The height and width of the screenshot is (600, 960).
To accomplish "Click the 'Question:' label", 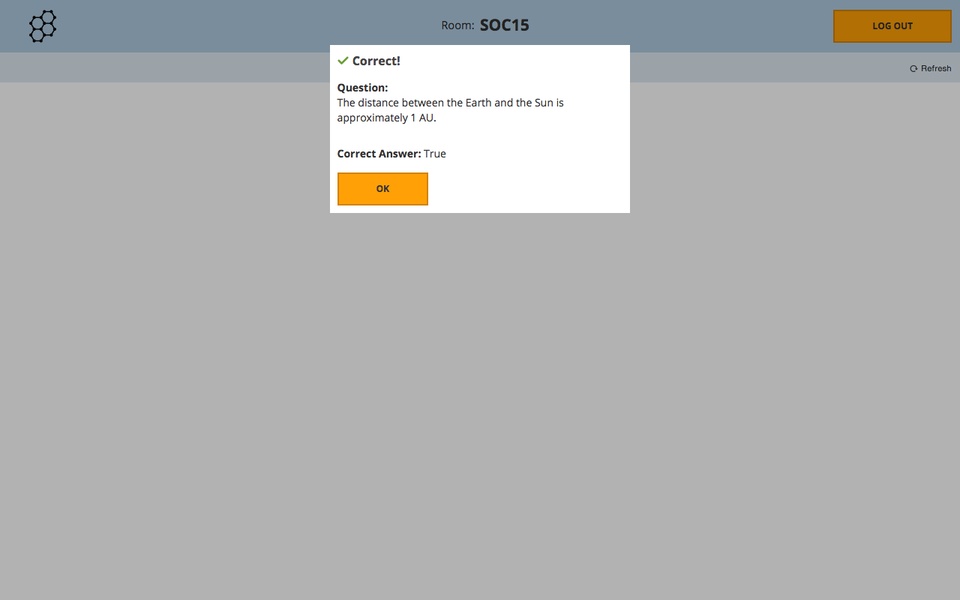I will coord(362,88).
